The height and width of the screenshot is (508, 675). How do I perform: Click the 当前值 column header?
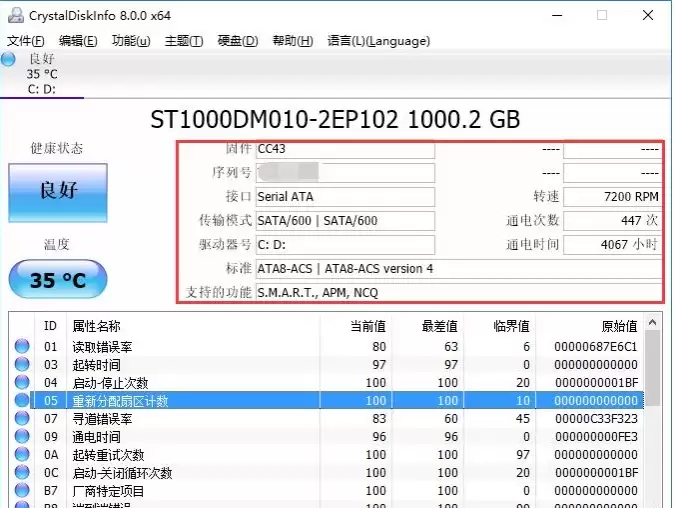[x=356, y=326]
